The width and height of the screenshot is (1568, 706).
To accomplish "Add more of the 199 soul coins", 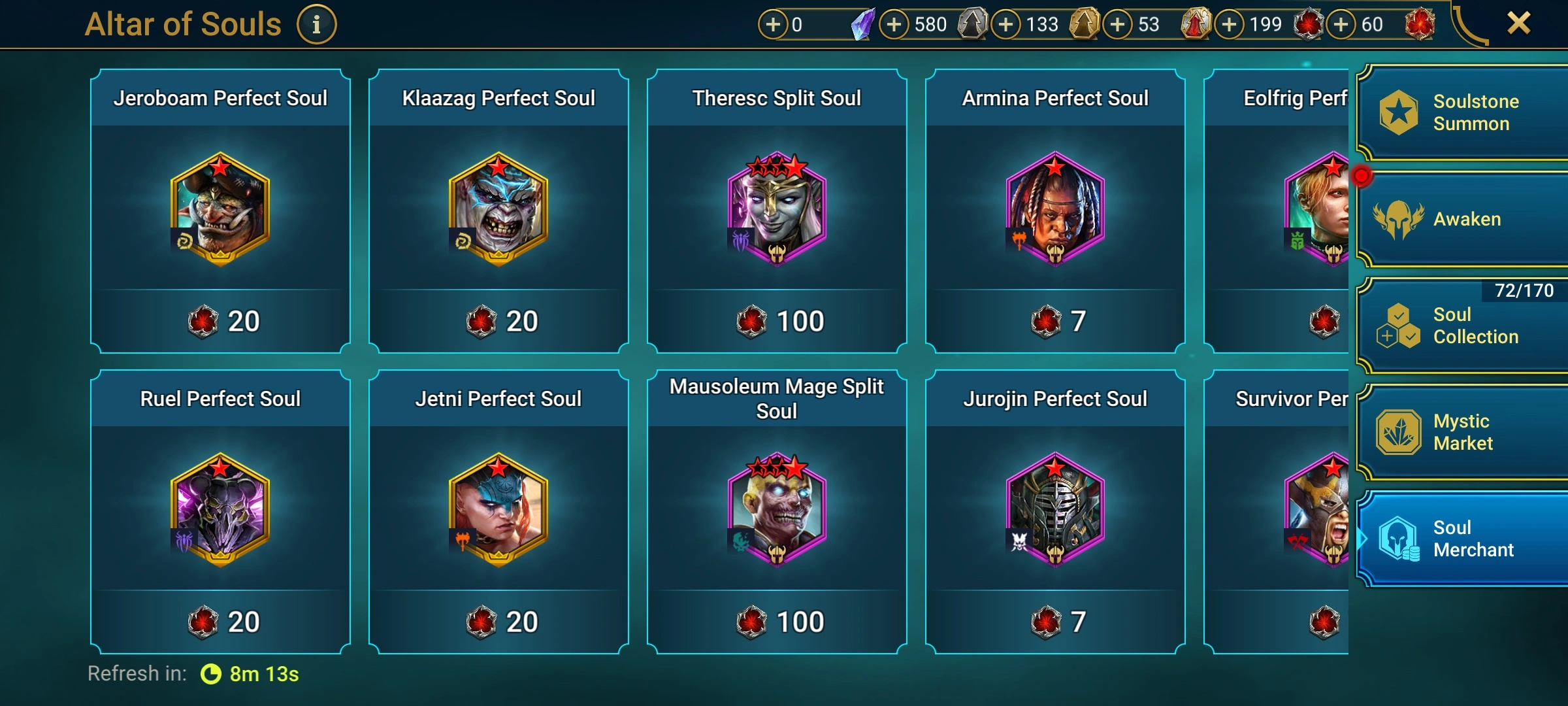I will (x=1230, y=25).
